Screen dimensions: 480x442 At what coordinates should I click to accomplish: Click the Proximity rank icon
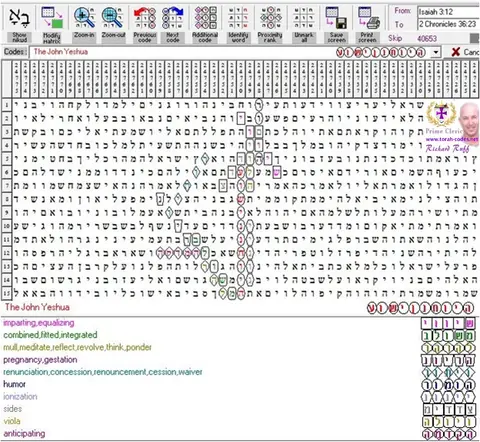pyautogui.click(x=270, y=18)
